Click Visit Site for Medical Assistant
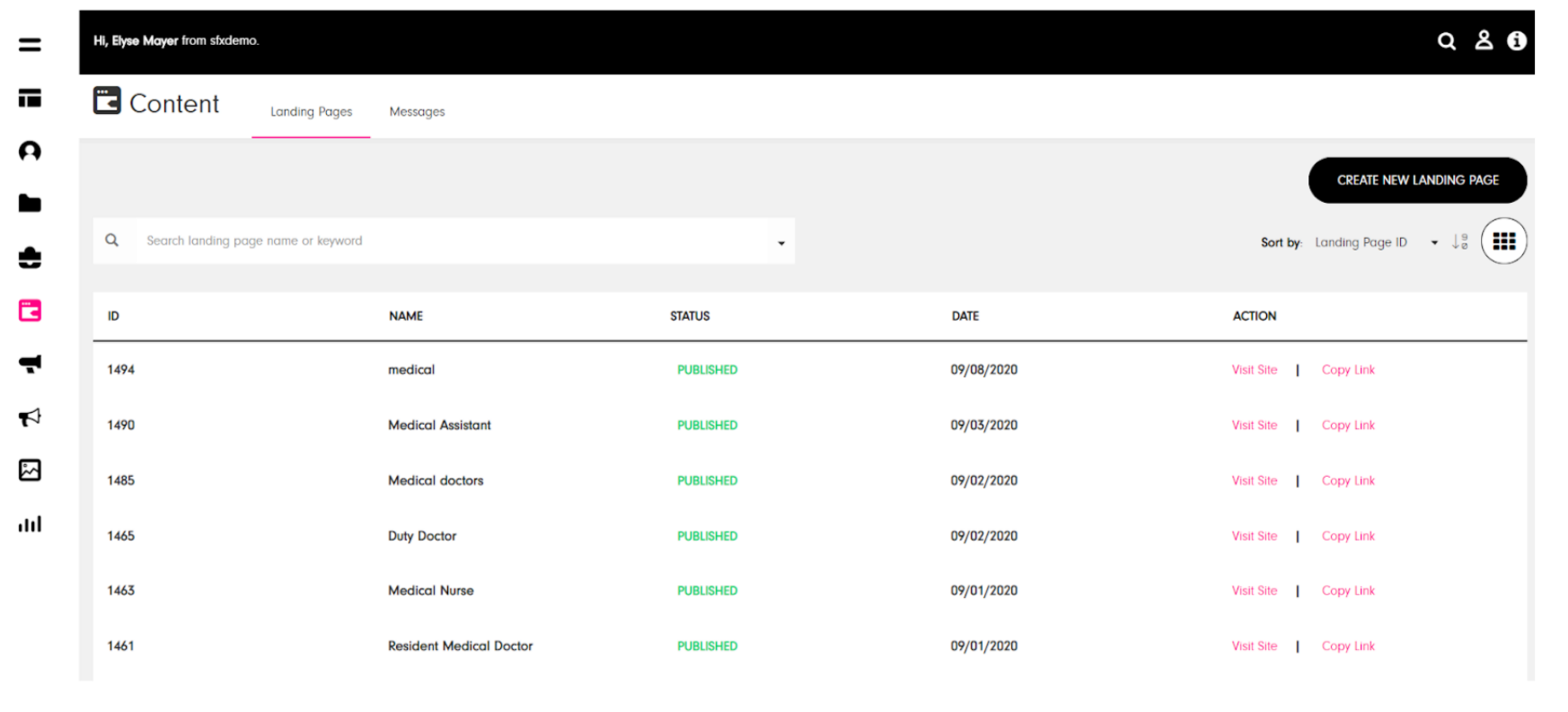Image resolution: width=1568 pixels, height=712 pixels. pos(1254,426)
